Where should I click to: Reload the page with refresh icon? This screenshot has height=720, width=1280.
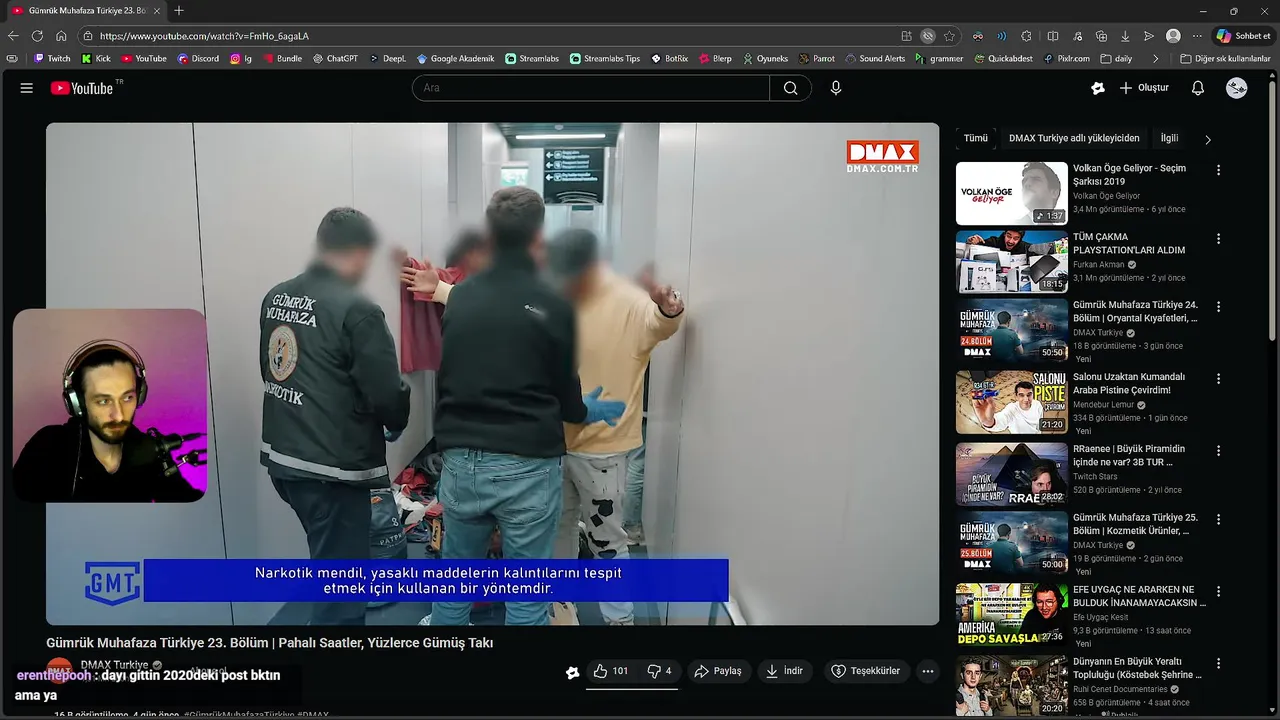click(x=38, y=36)
